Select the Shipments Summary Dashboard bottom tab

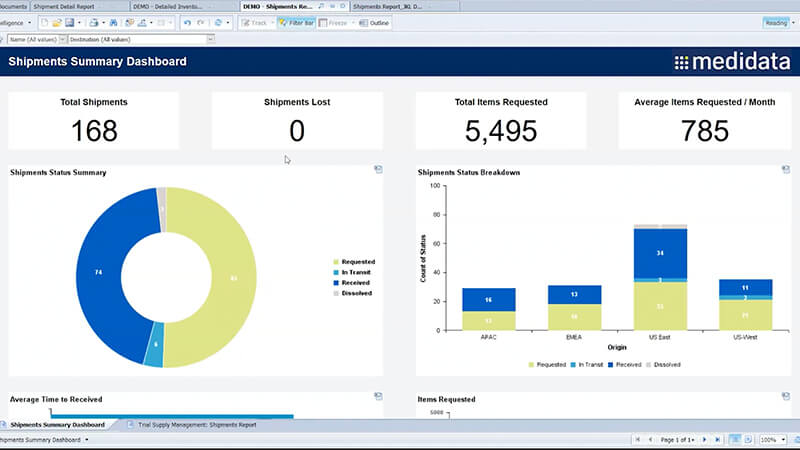[x=57, y=424]
